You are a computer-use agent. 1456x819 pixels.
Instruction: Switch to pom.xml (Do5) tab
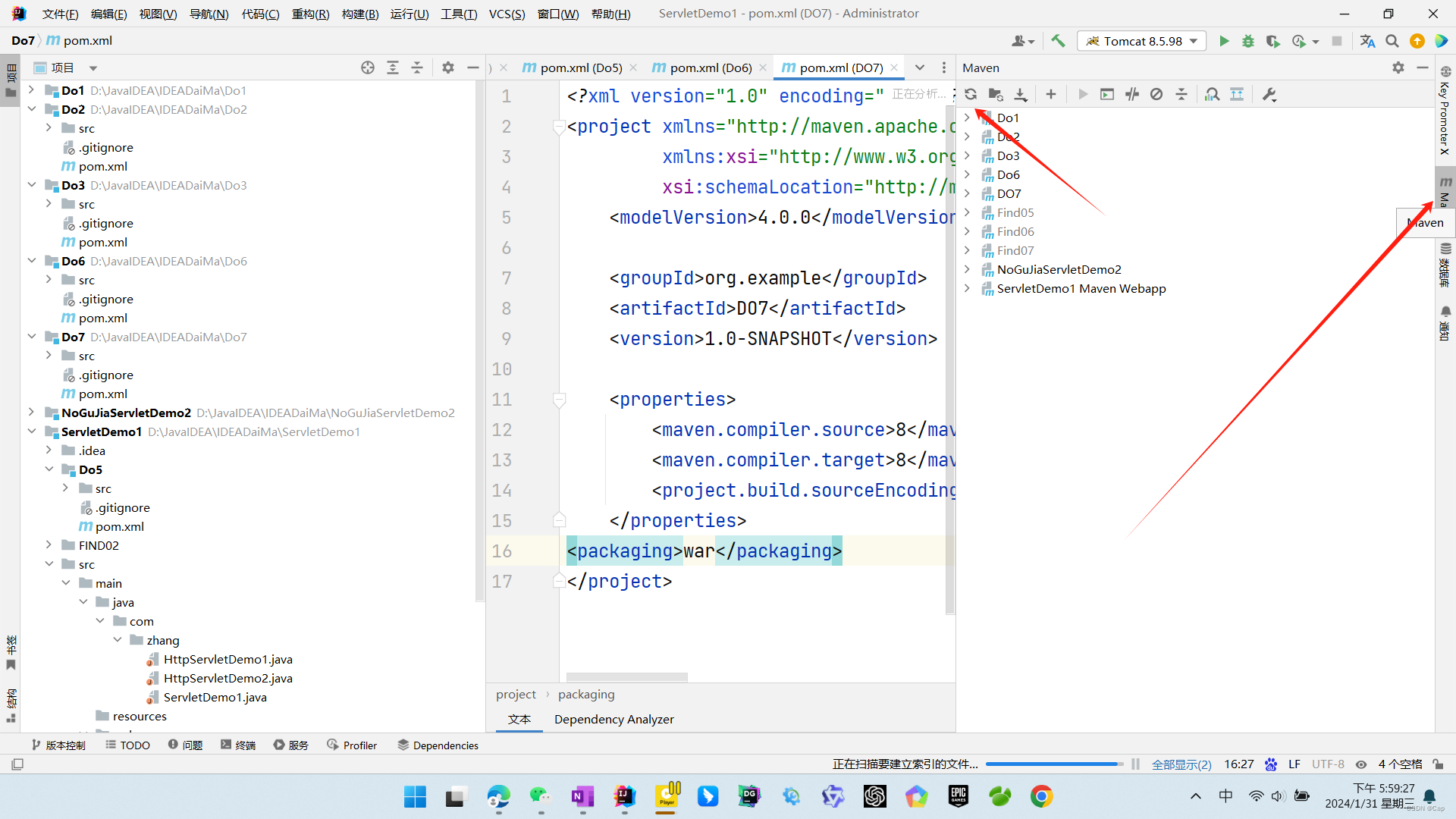pyautogui.click(x=580, y=67)
